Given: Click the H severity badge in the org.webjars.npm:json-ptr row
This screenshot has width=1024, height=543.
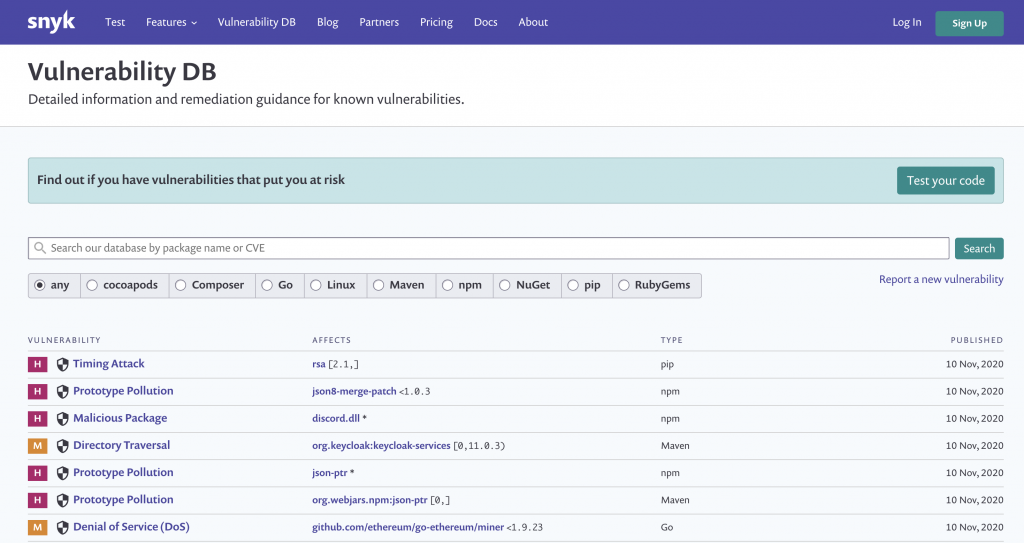Looking at the screenshot, I should (37, 500).
